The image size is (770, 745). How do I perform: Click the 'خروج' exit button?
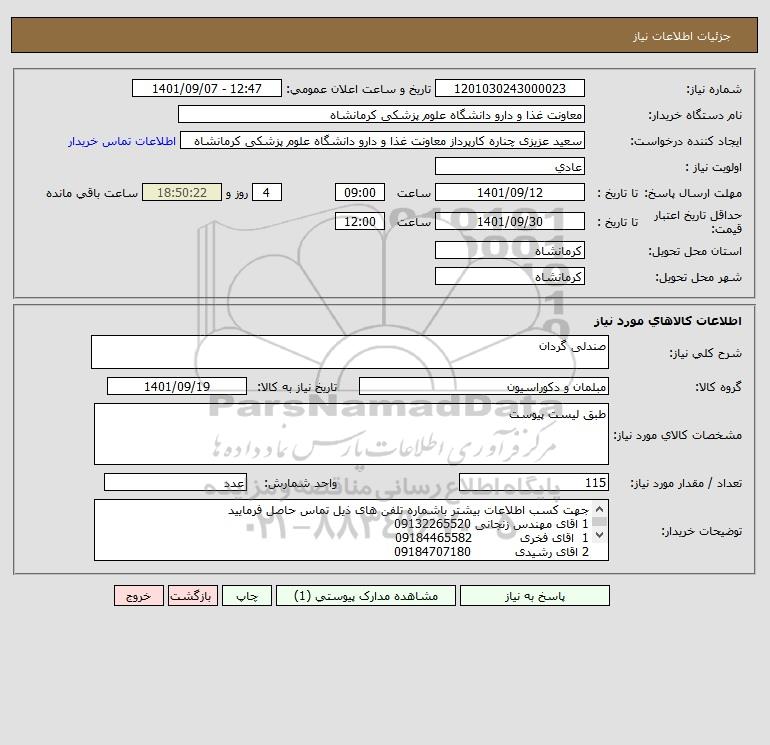[139, 596]
